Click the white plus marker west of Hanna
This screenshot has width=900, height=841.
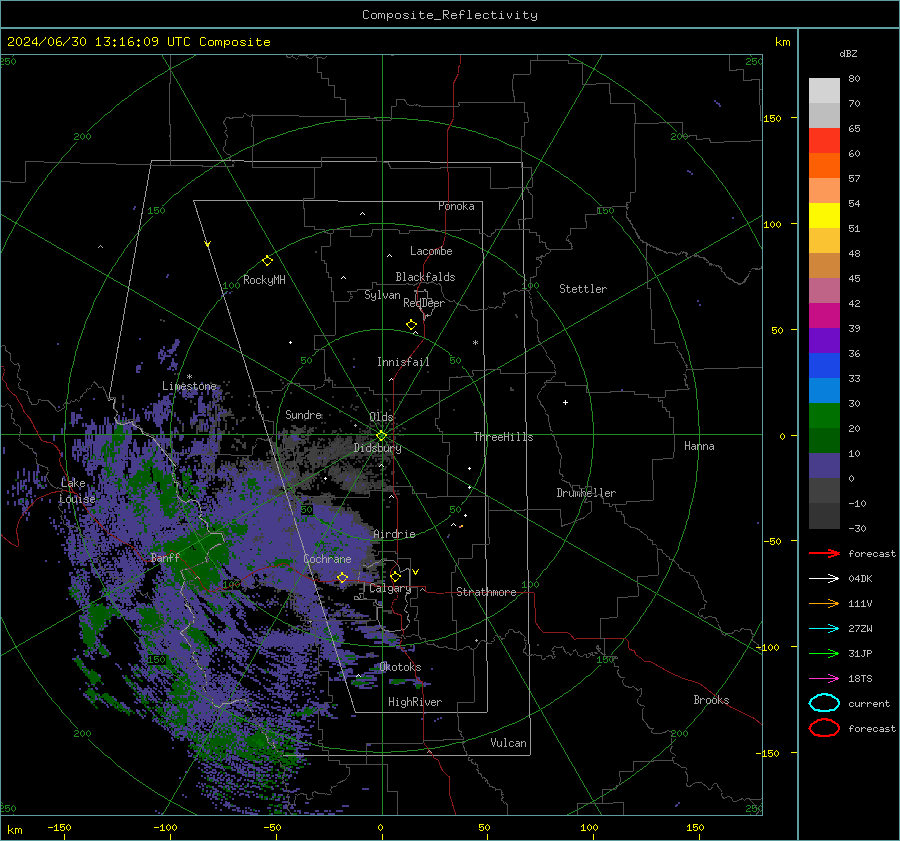pos(565,402)
